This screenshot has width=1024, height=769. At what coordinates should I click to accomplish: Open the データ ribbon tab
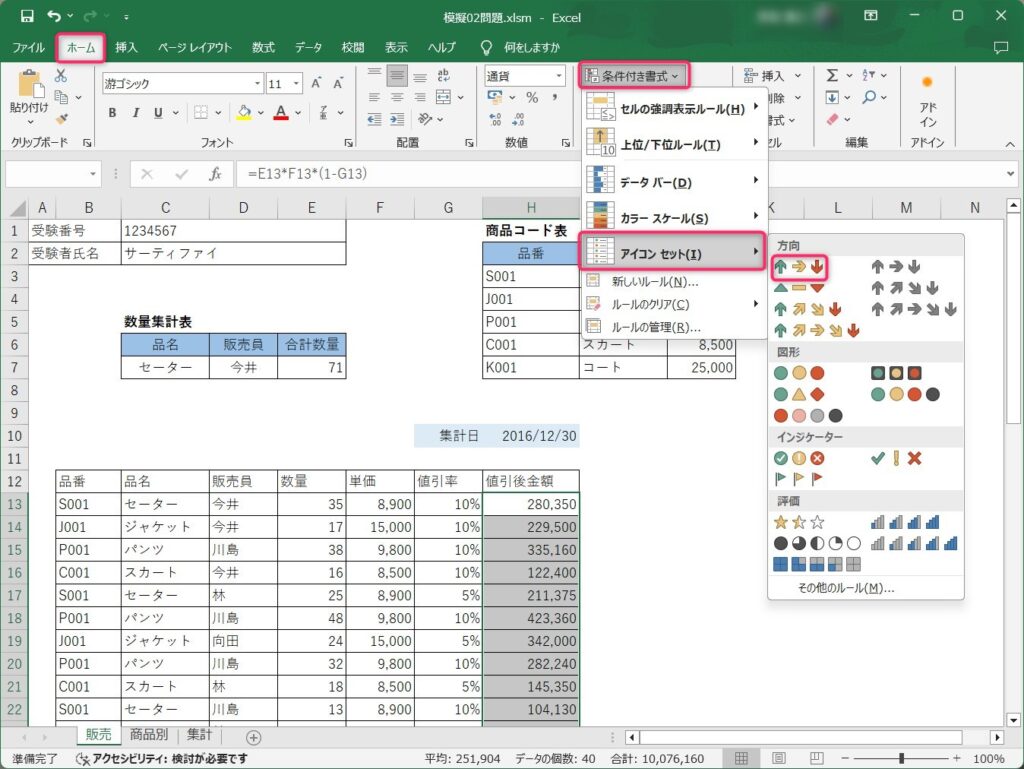(308, 47)
